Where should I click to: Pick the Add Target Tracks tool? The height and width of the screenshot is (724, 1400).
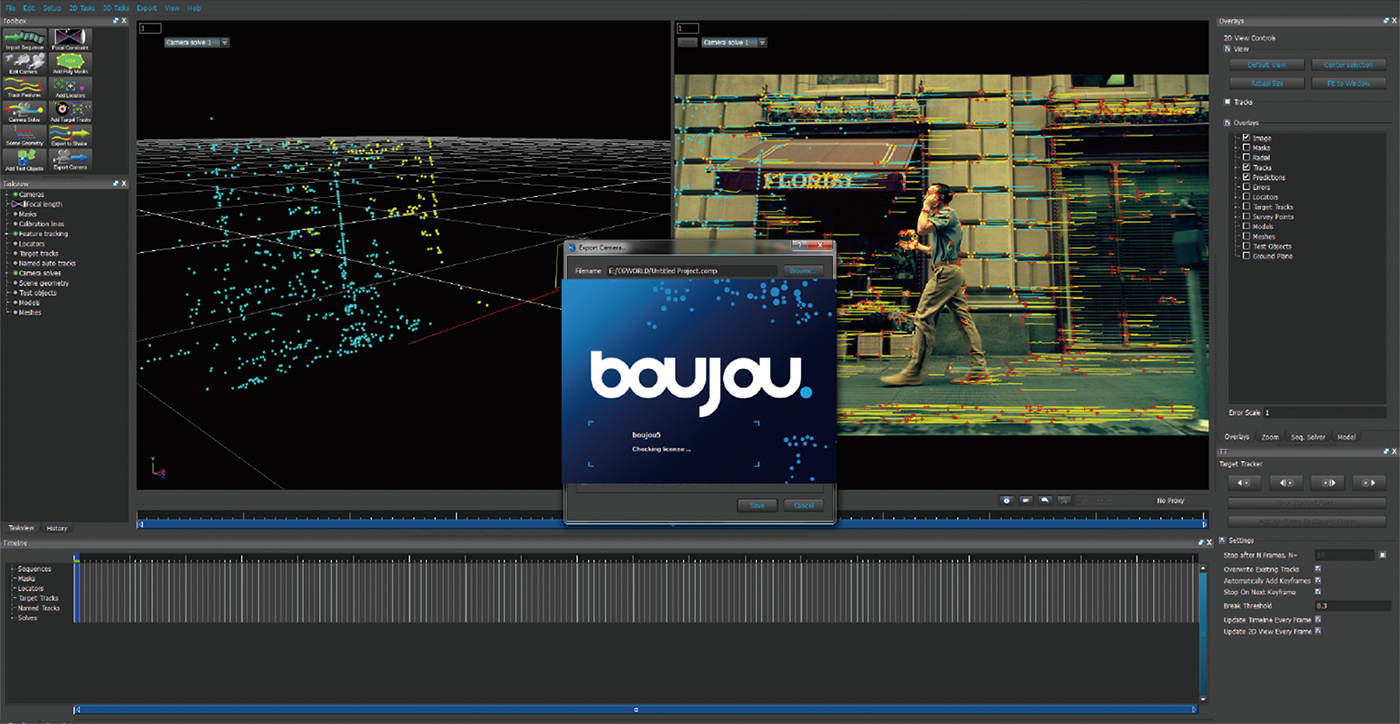pyautogui.click(x=70, y=112)
